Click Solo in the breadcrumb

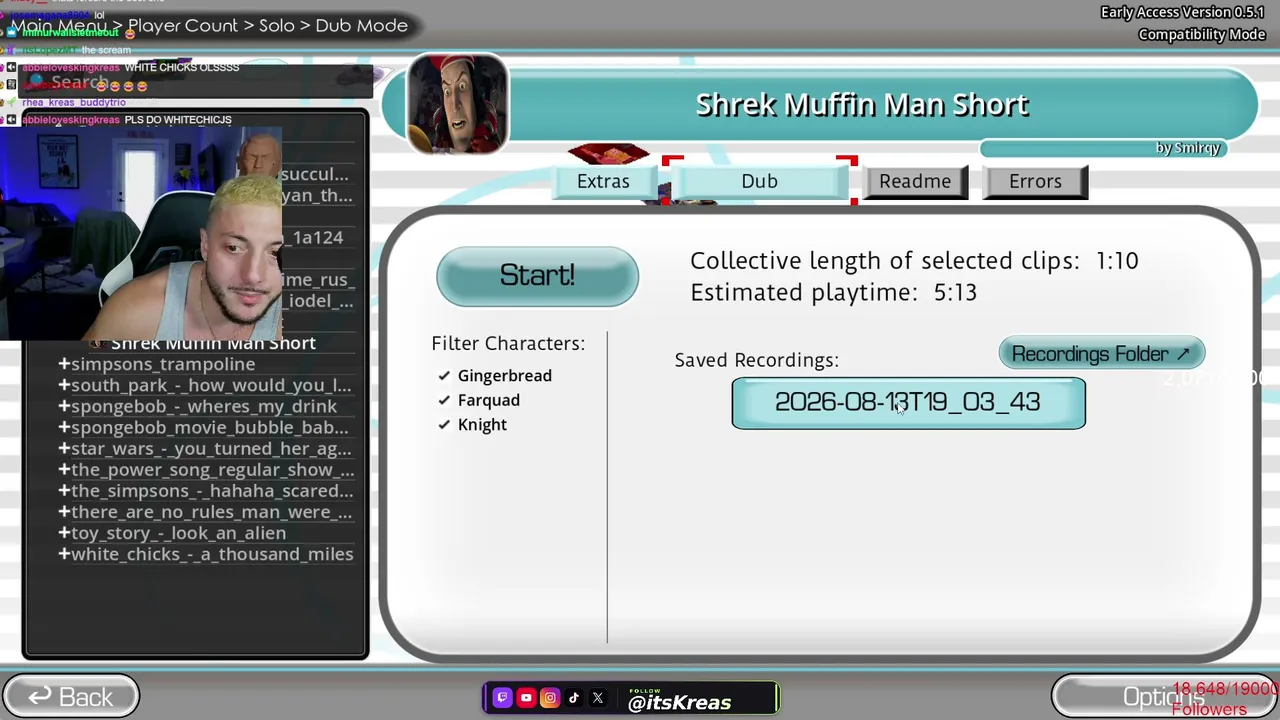277,25
